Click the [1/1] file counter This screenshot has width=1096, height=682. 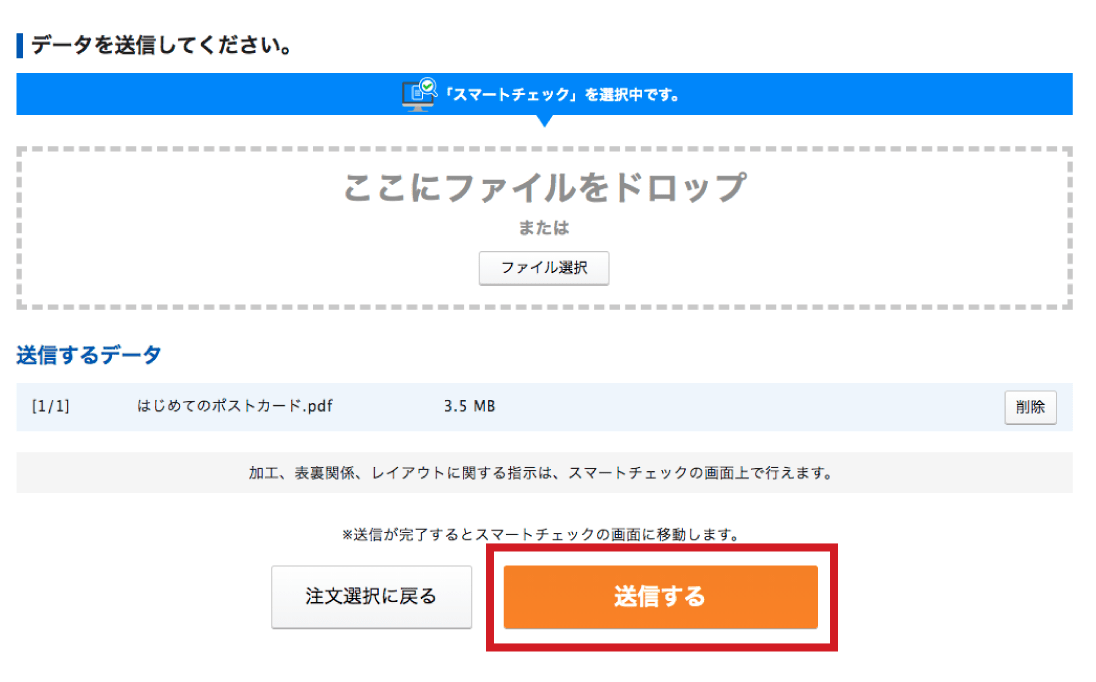50,407
